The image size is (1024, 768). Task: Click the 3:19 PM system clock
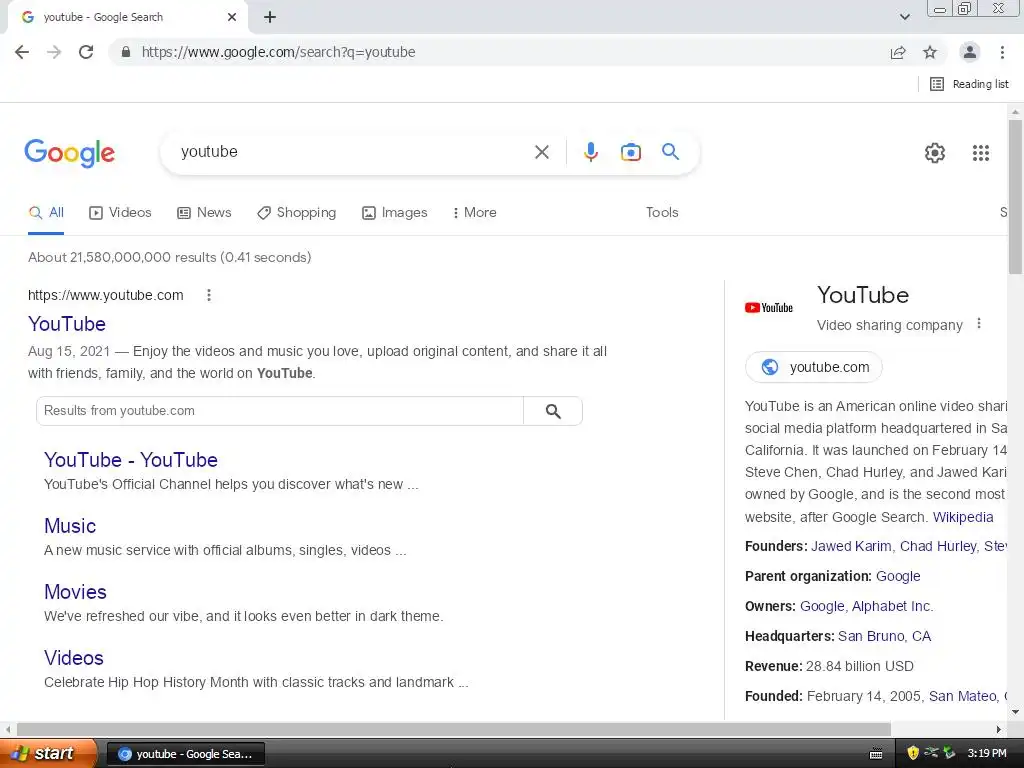tap(987, 753)
